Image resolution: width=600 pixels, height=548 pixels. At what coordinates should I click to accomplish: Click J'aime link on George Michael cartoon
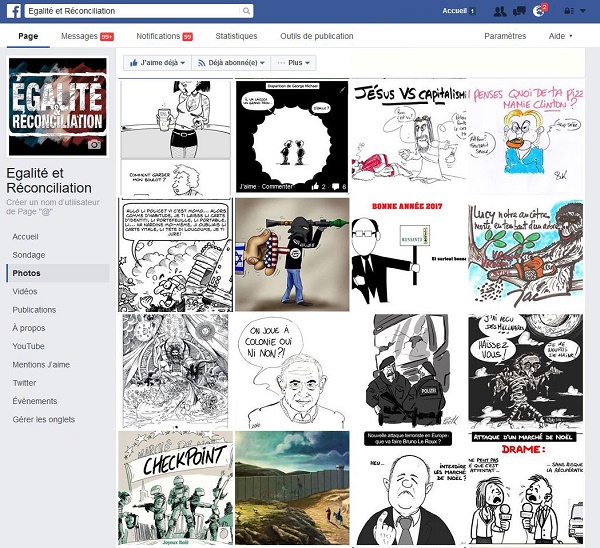[x=248, y=186]
